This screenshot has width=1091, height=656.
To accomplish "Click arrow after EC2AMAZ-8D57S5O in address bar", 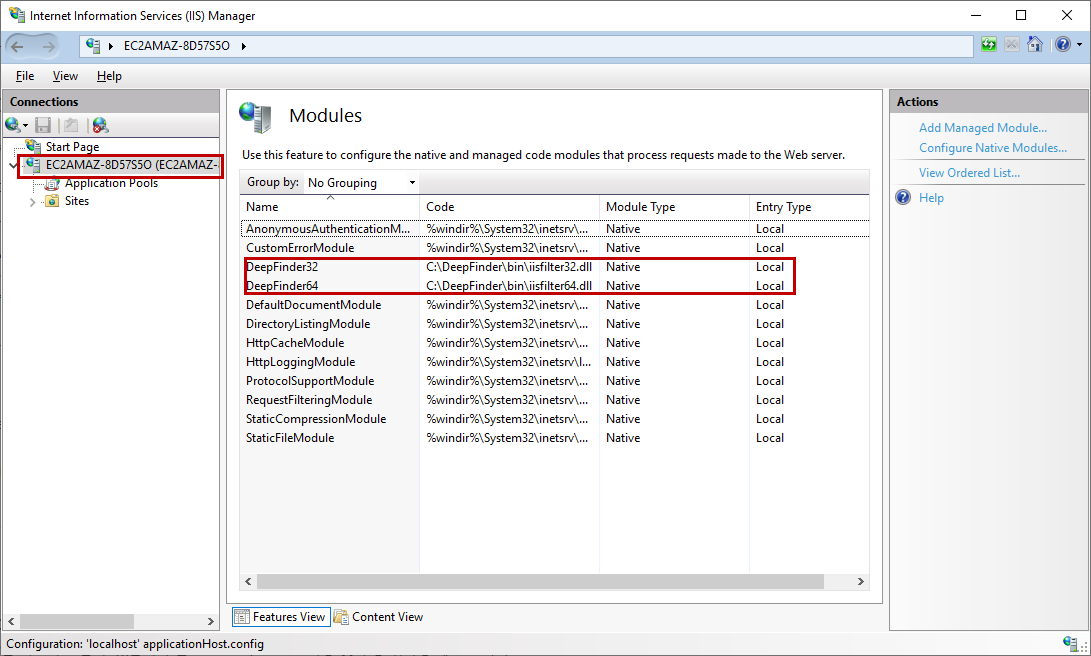I will (244, 47).
